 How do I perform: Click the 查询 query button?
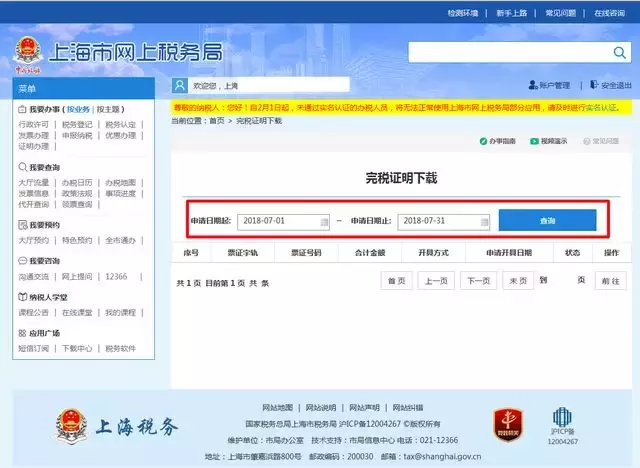coord(547,221)
